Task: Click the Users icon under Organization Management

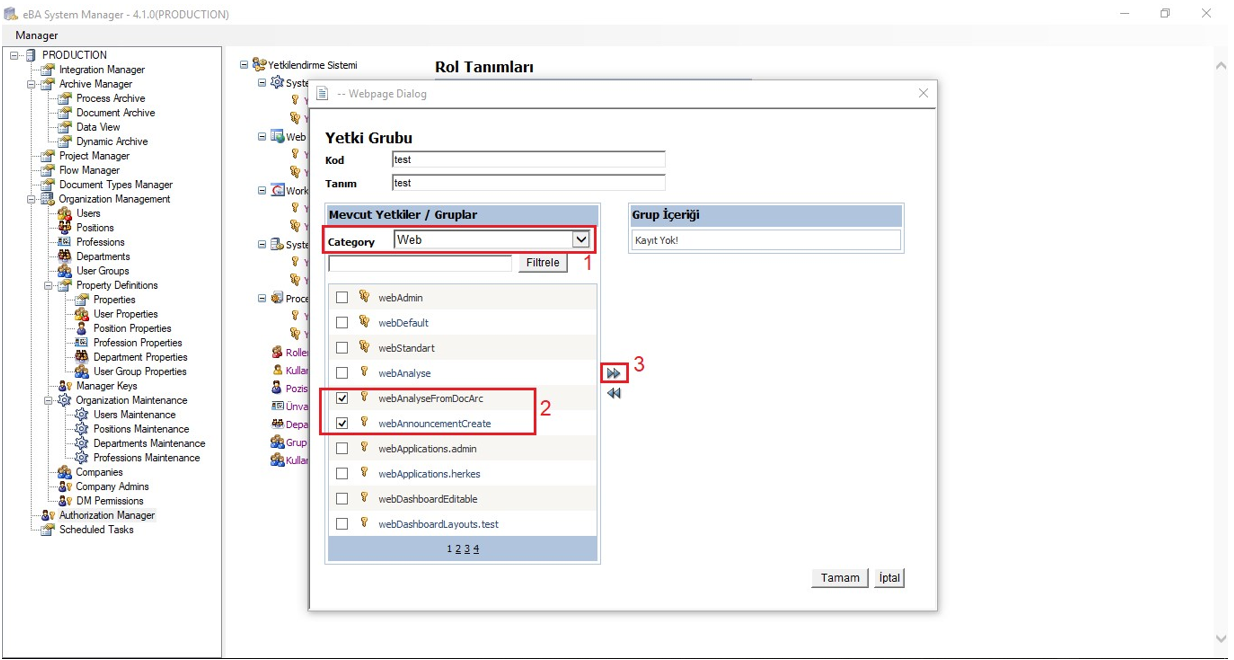Action: click(65, 214)
